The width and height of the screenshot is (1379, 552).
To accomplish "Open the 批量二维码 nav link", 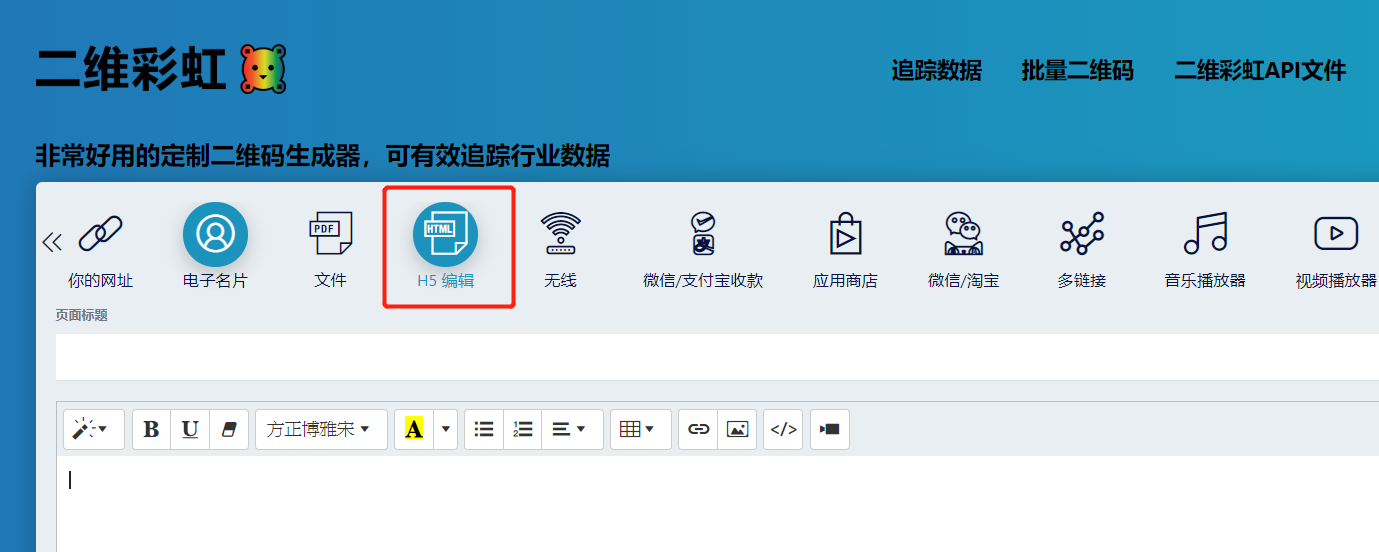I will pyautogui.click(x=1078, y=71).
